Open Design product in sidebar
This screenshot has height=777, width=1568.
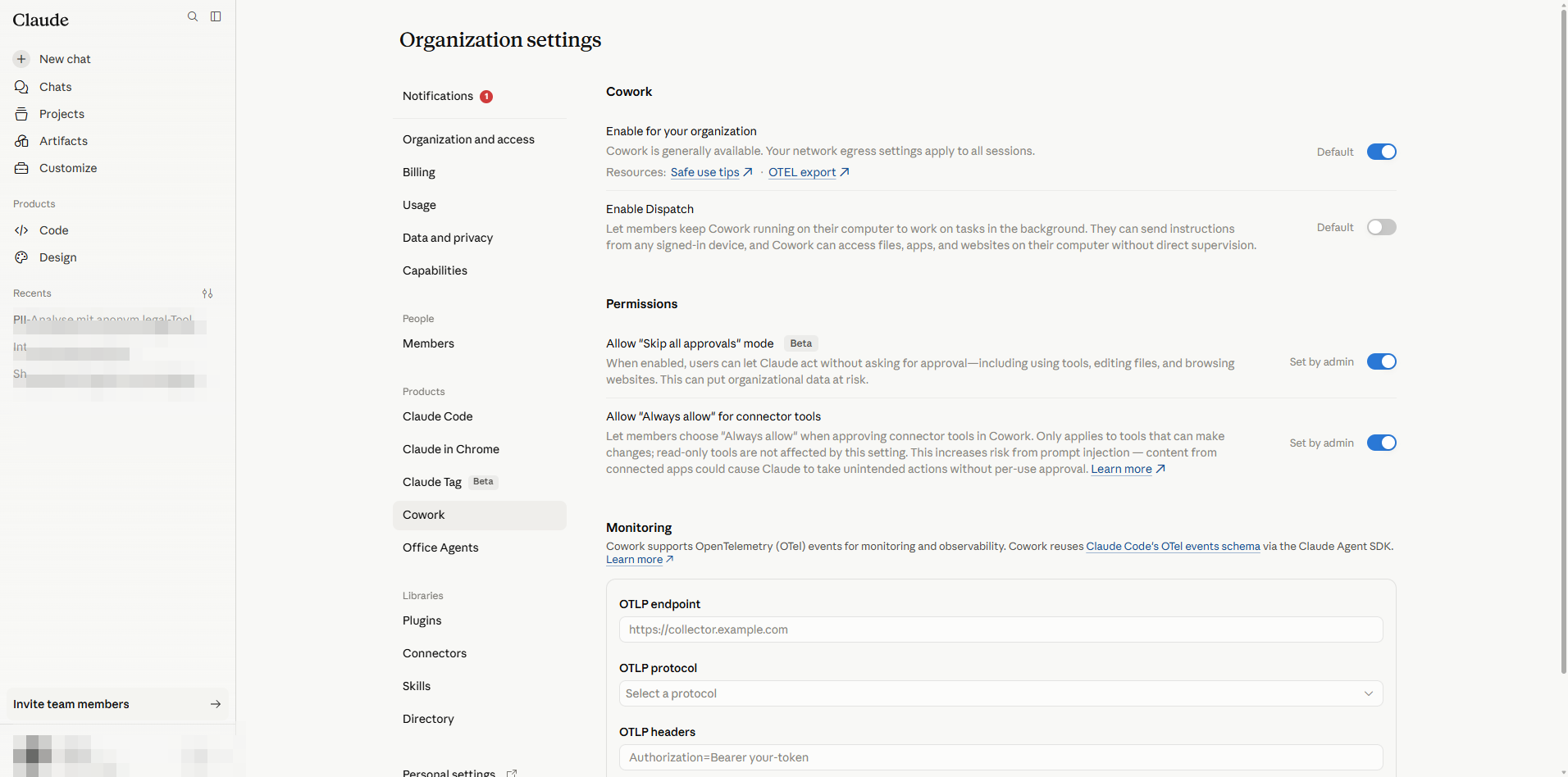[117, 257]
